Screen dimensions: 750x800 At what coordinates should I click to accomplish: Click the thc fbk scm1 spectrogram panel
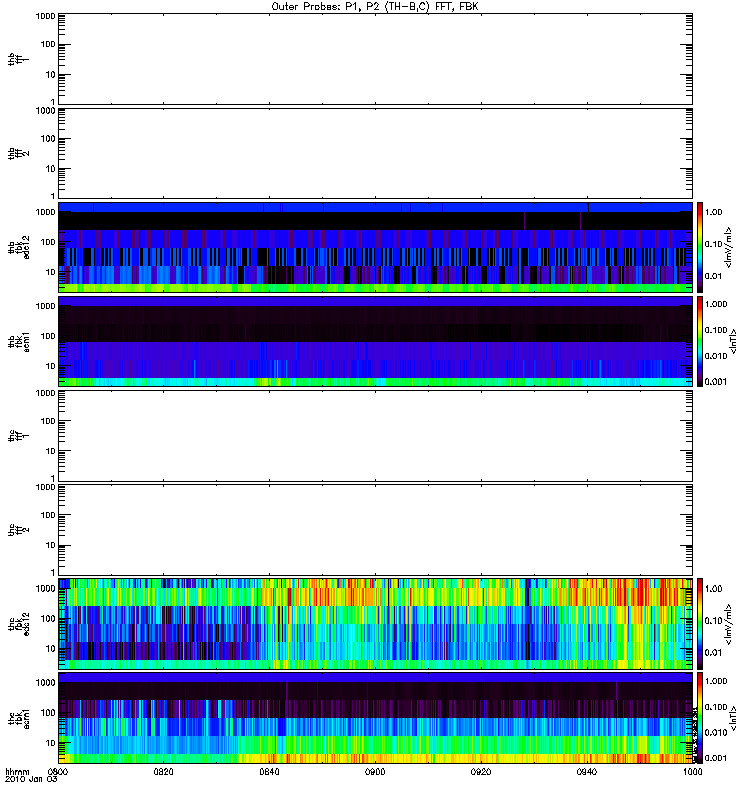click(375, 718)
